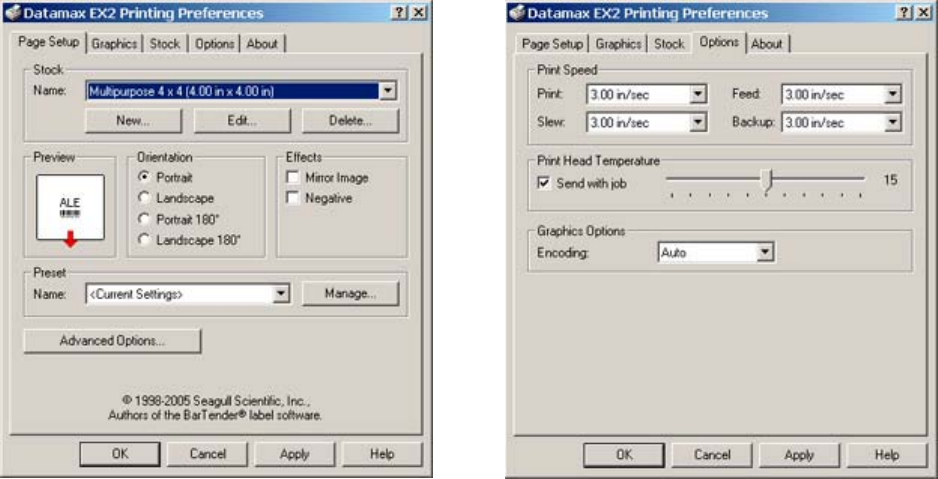
Task: Select Portrait orientation radio button
Action: (x=144, y=178)
